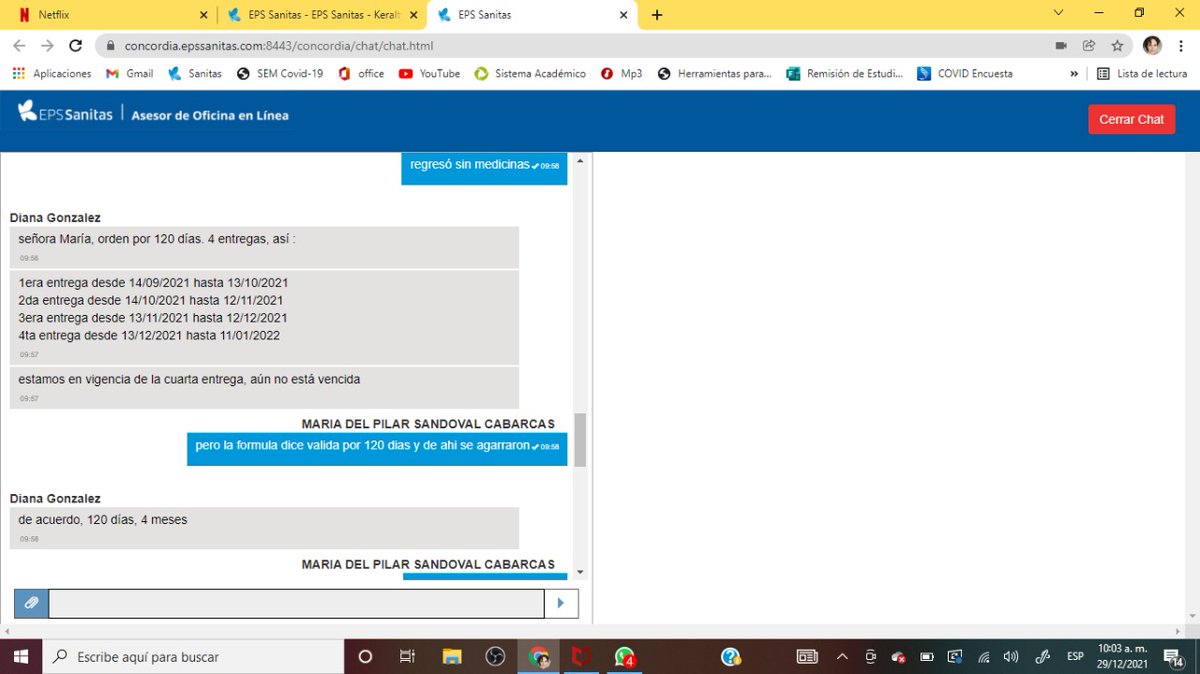This screenshot has height=674, width=1200.
Task: Click the '4ta entrega desde 13/12/2021' line
Action: (149, 335)
